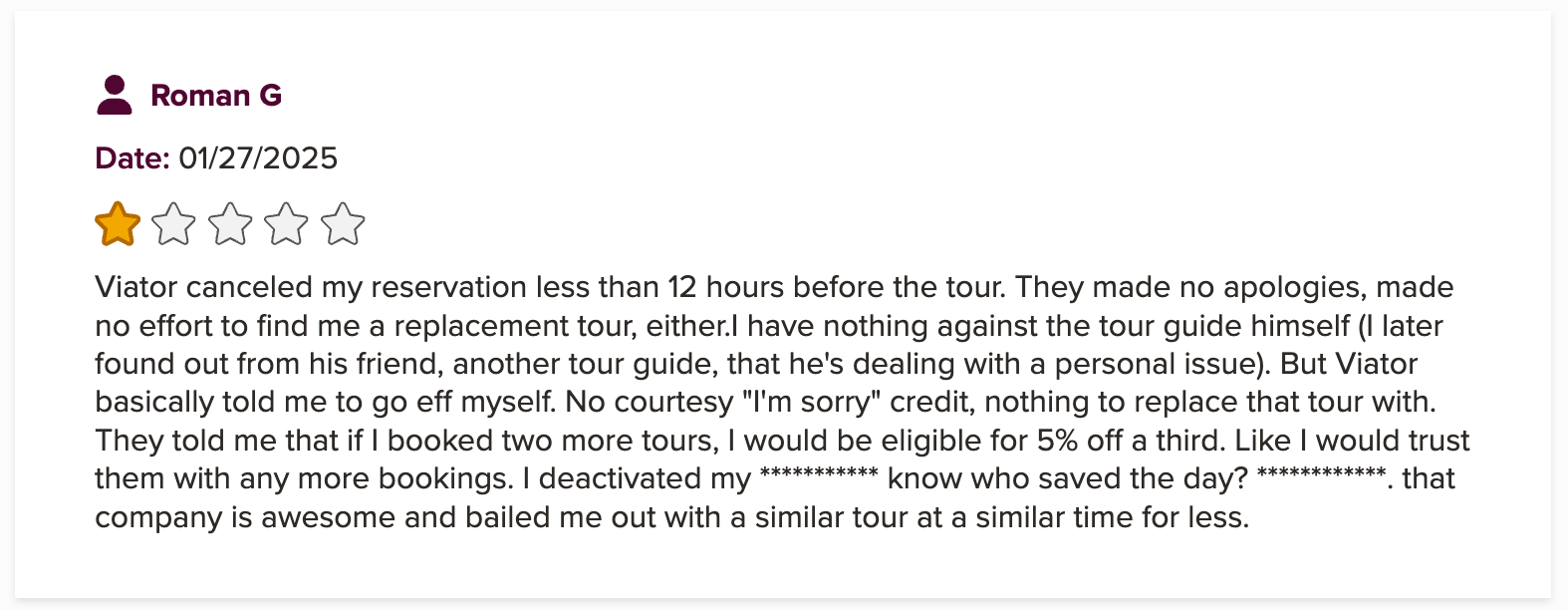1568x610 pixels.
Task: Click the fourth empty rating star
Action: (287, 224)
